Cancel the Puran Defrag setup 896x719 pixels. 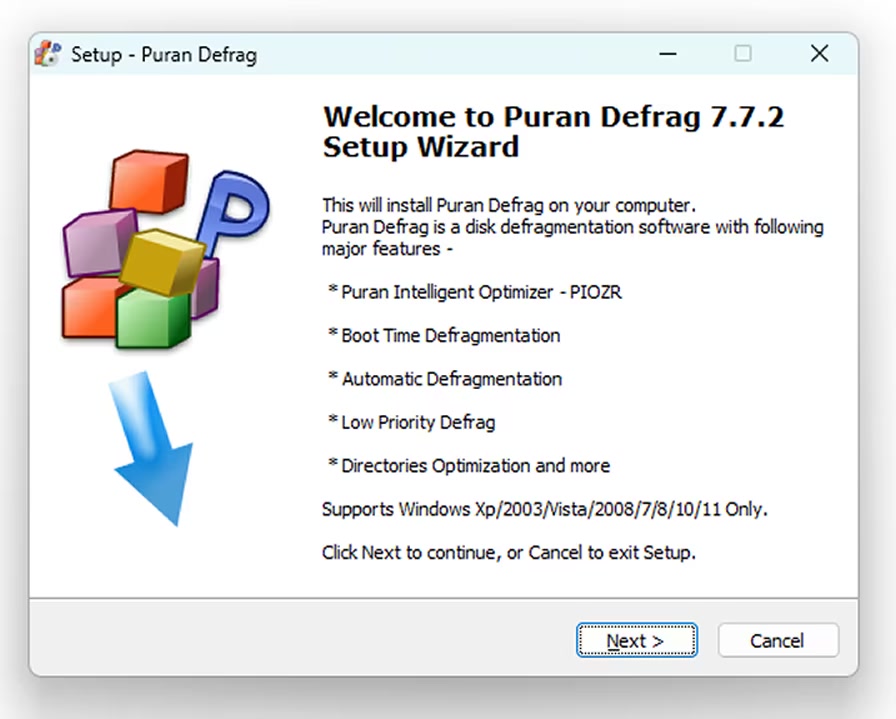(778, 640)
